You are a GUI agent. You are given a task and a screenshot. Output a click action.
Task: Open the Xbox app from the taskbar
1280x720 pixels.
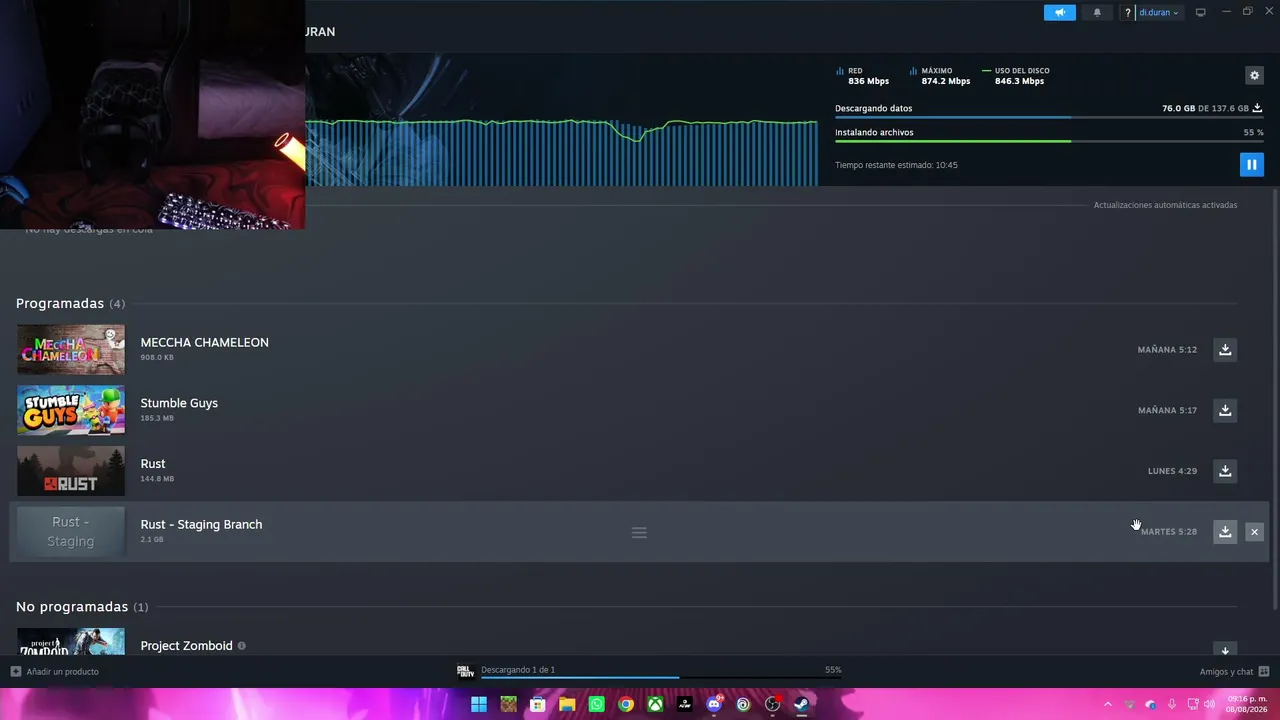(655, 704)
